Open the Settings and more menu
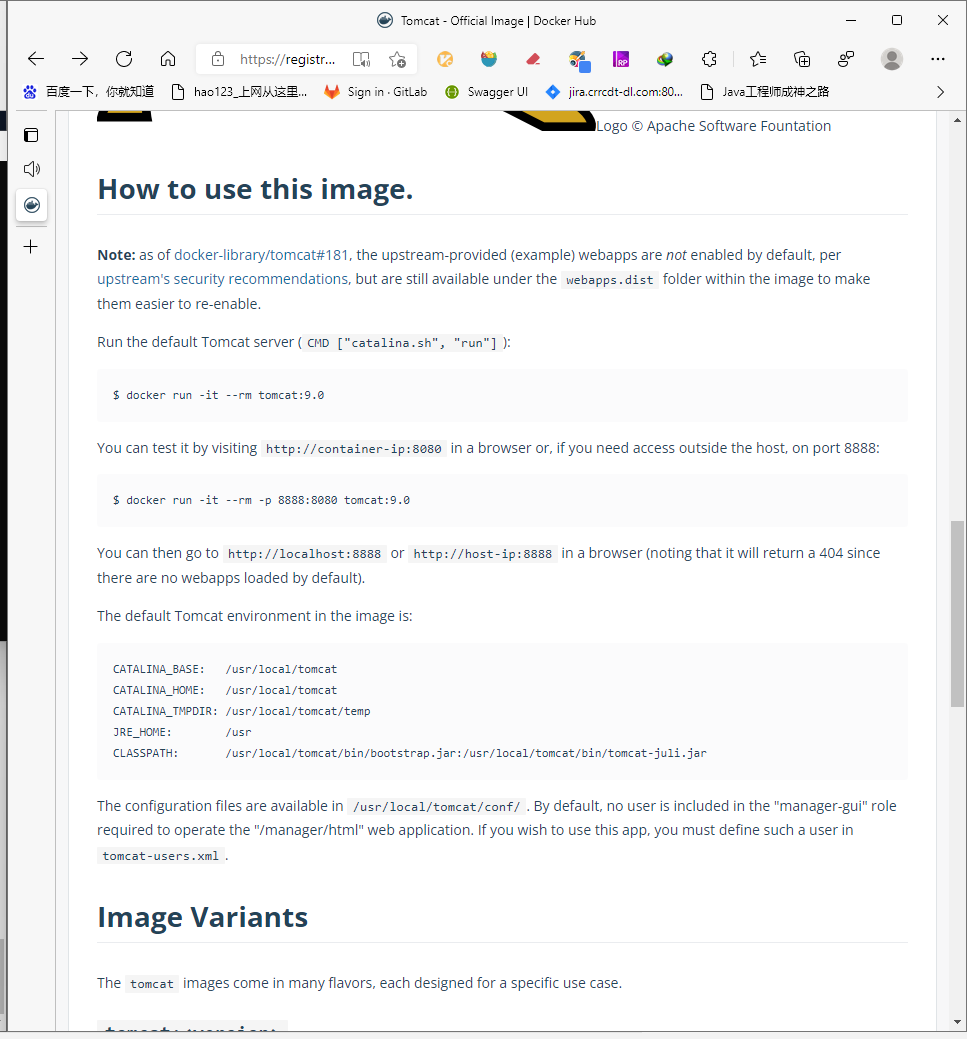 pyautogui.click(x=937, y=60)
